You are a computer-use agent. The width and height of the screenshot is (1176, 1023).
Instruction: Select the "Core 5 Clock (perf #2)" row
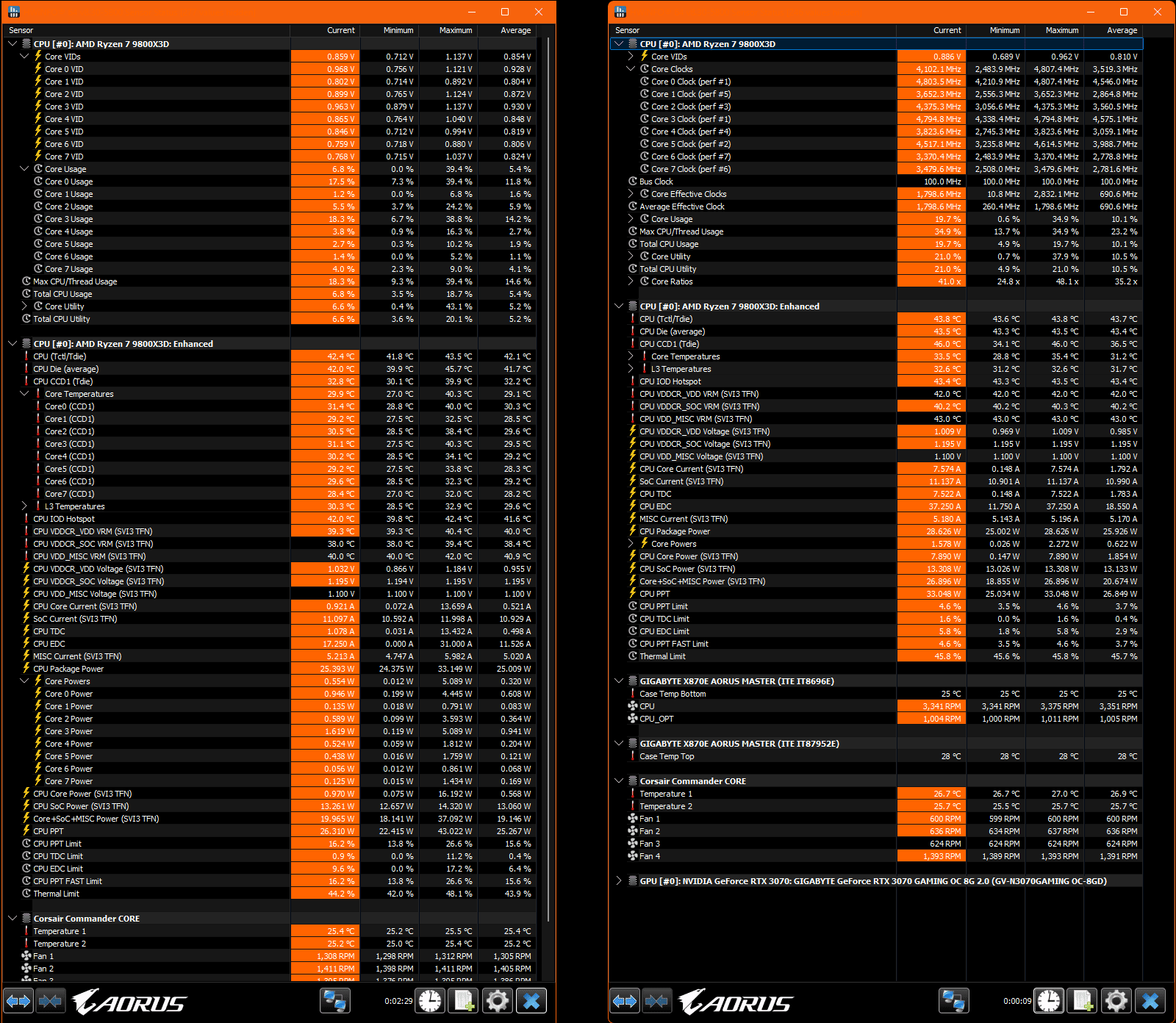(877, 144)
